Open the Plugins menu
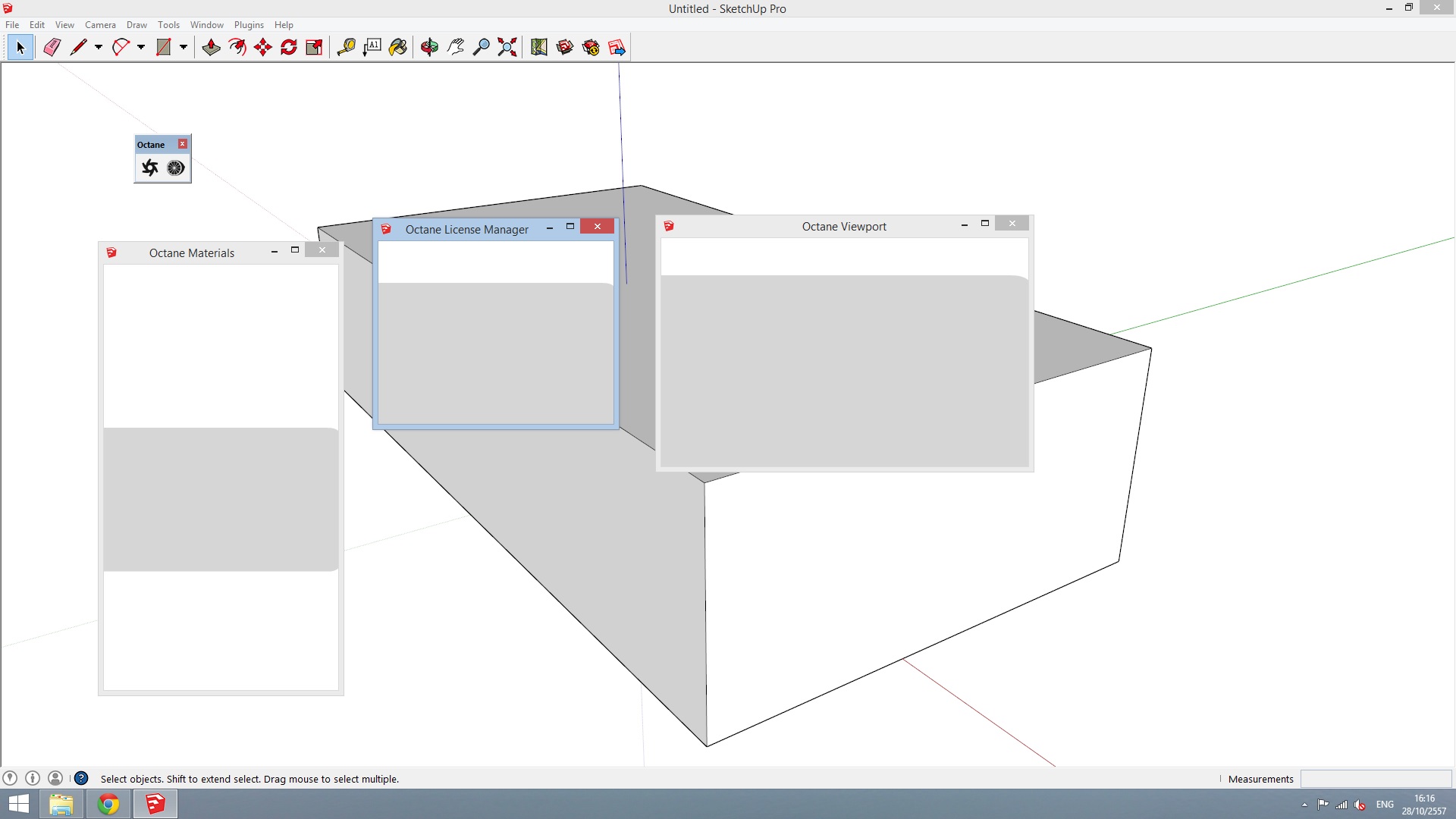This screenshot has width=1456, height=819. 249,25
